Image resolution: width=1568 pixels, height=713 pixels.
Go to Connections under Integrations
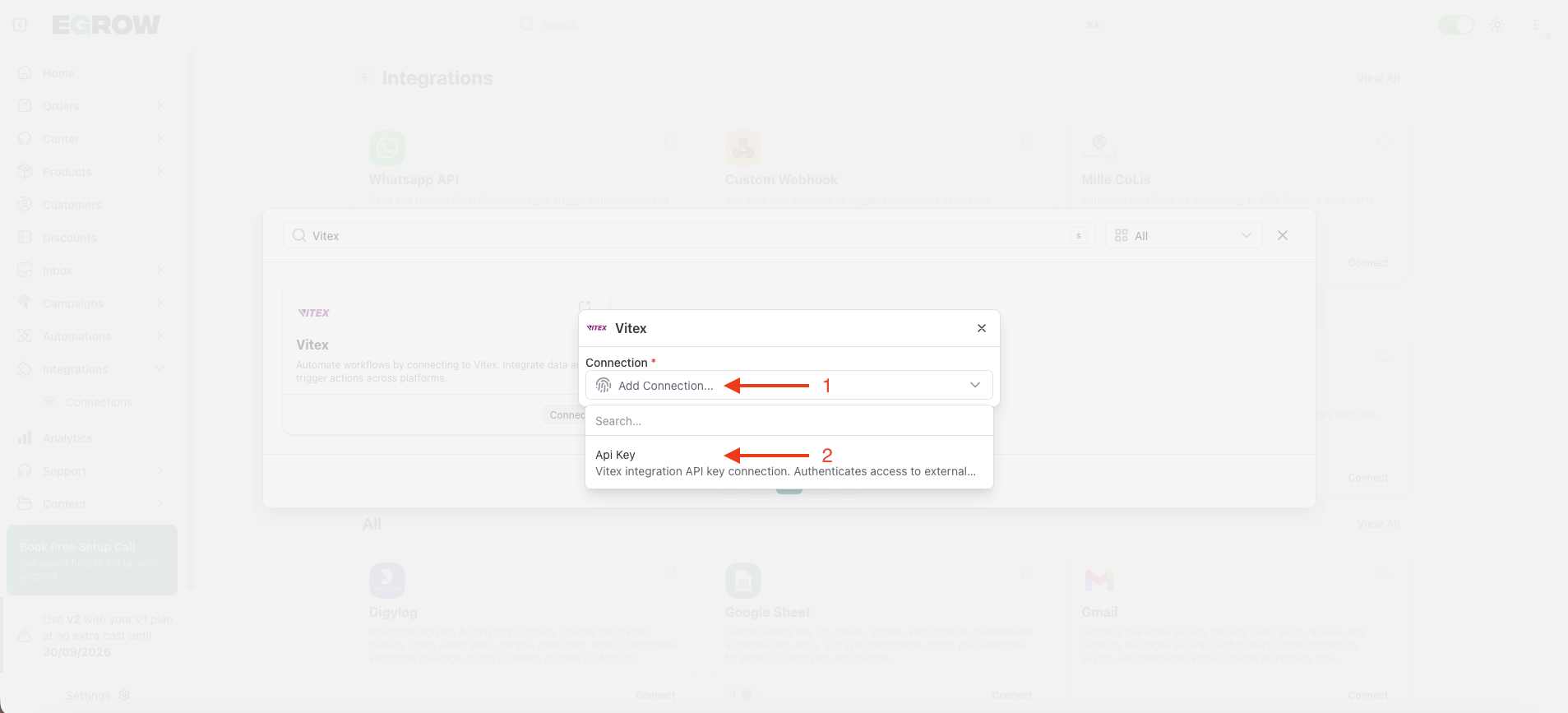(x=99, y=402)
